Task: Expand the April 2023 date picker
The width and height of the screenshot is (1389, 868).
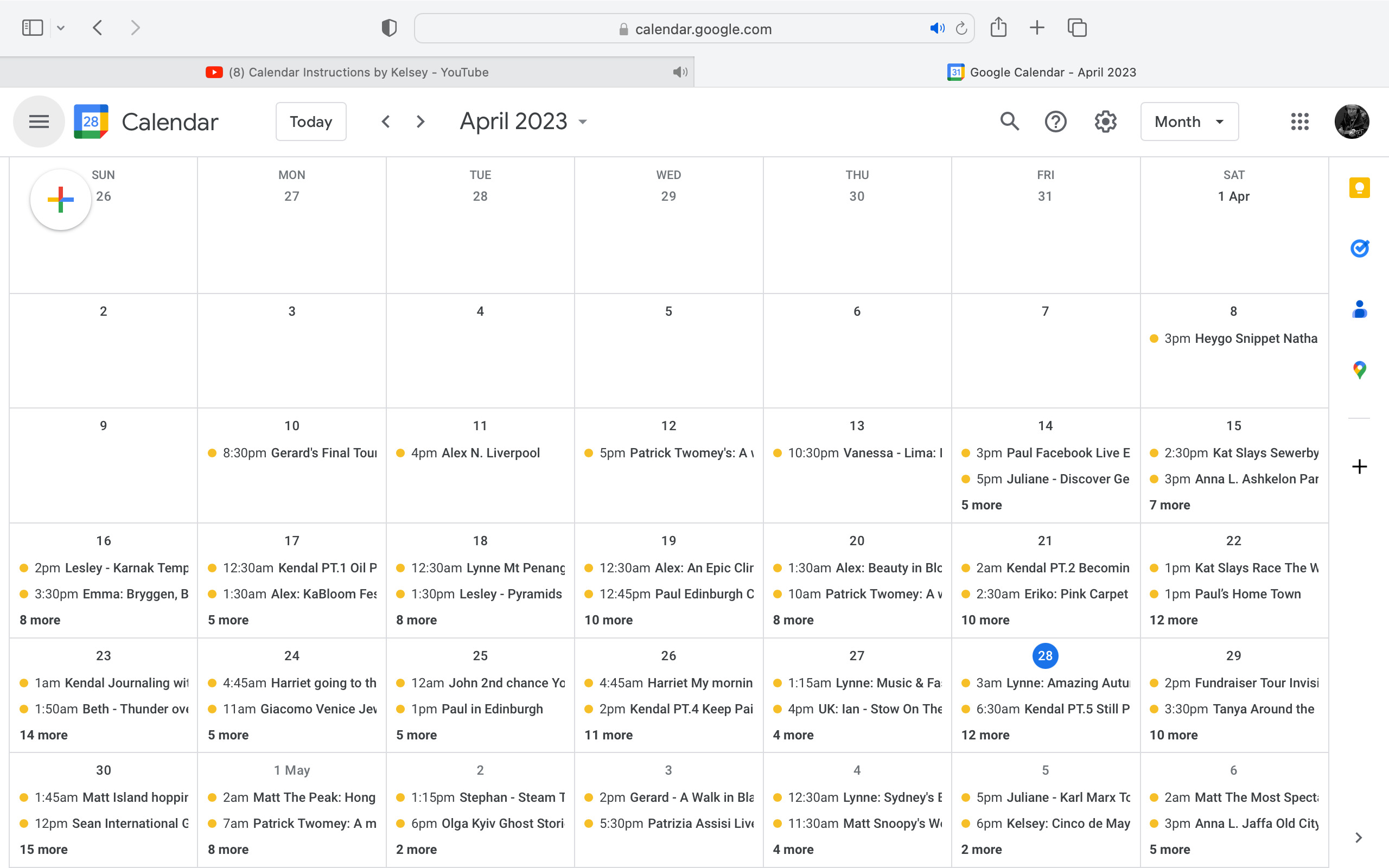Action: 524,122
